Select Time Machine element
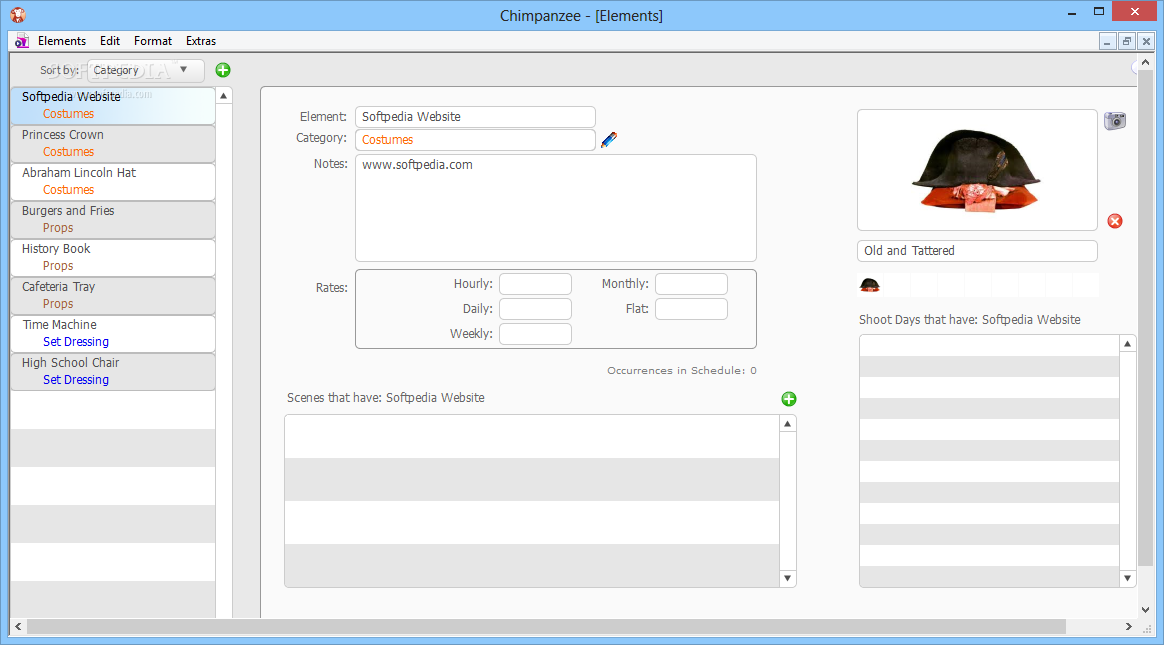This screenshot has height=645, width=1164. click(x=113, y=333)
